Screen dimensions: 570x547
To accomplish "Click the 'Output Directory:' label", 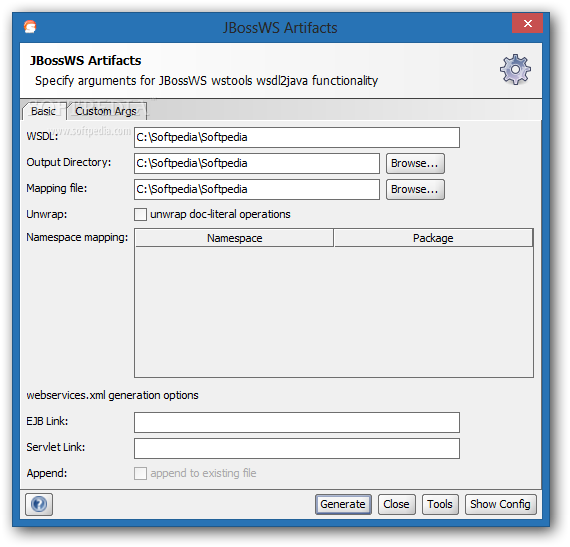I will (x=69, y=162).
